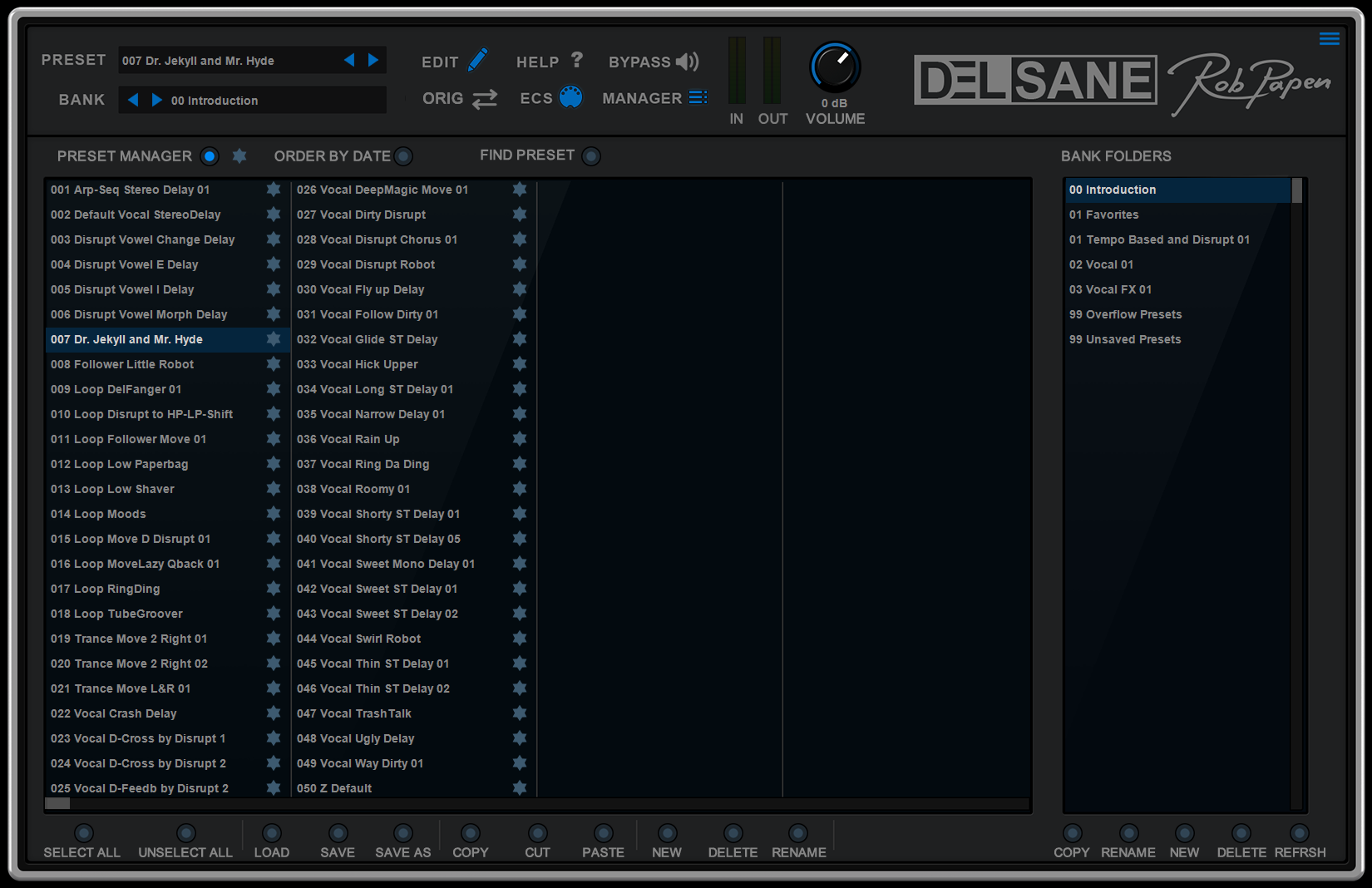Star preset 025 Vocal D-Feedb by Disrupt 2

[274, 788]
